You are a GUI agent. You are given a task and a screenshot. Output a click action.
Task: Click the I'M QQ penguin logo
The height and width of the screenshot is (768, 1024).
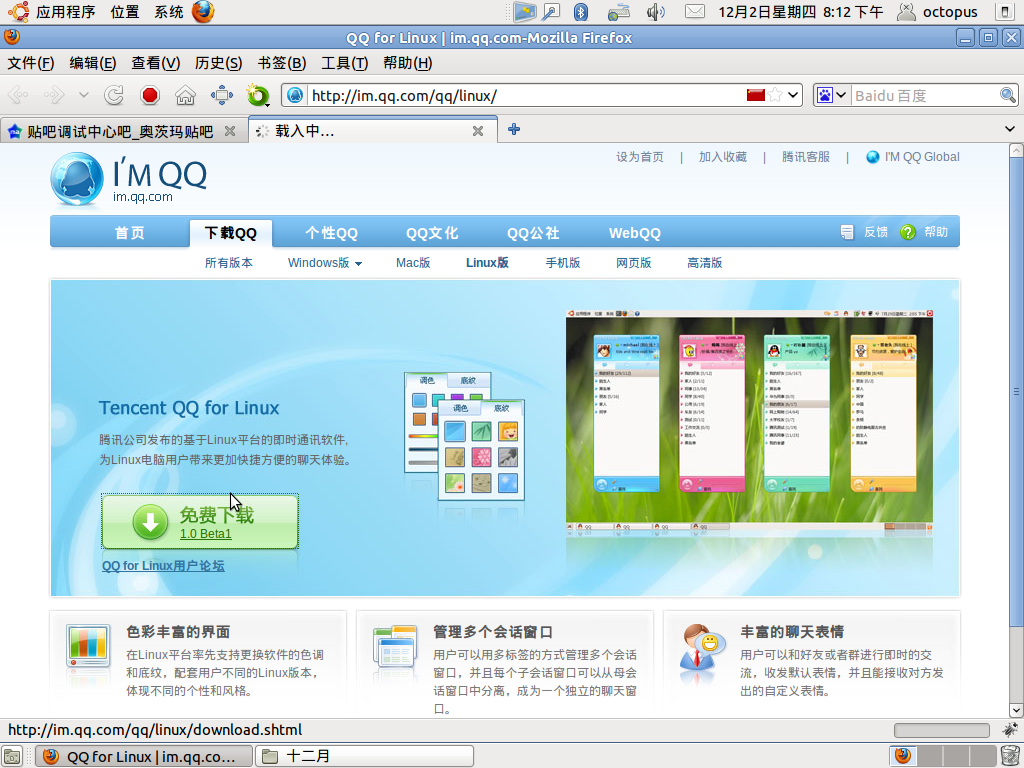[x=77, y=178]
